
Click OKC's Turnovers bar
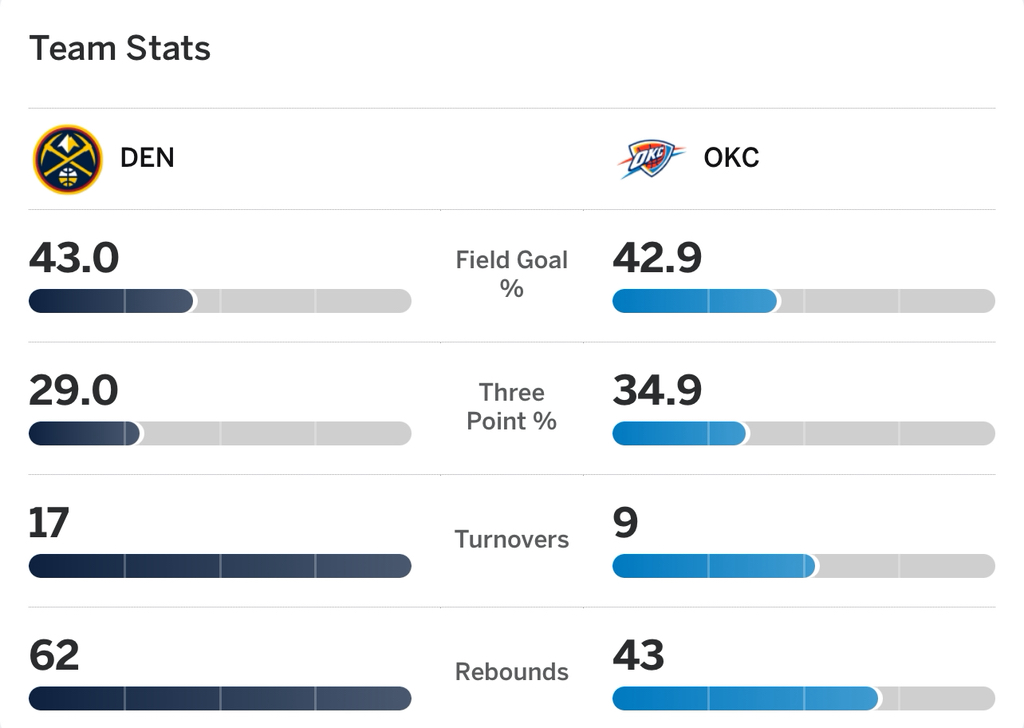click(x=803, y=566)
